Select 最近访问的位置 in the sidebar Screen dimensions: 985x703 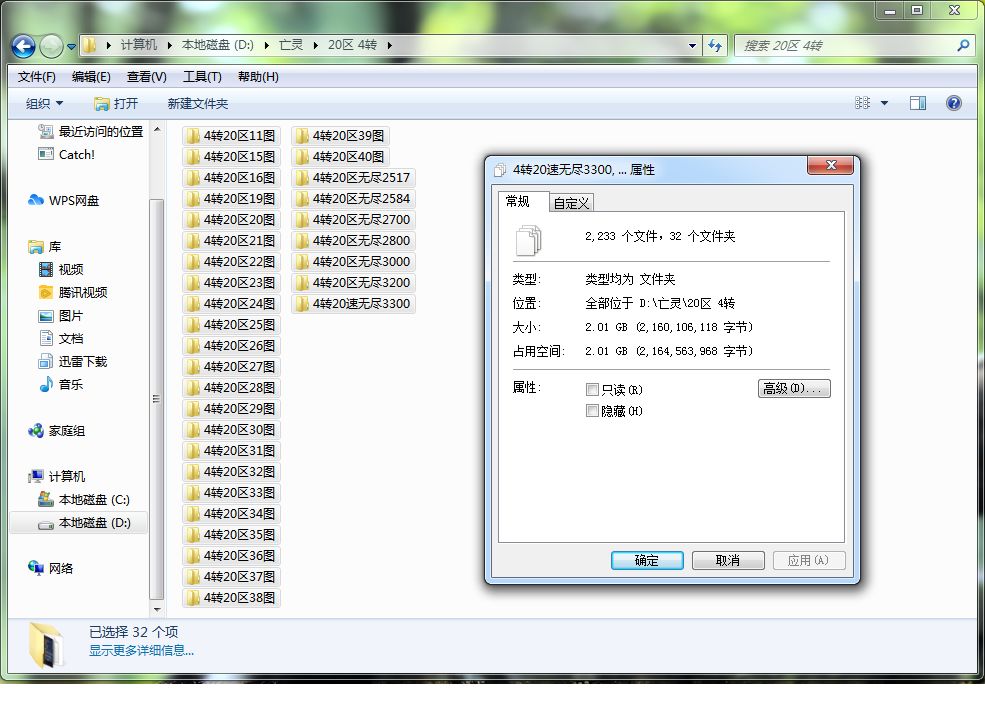click(x=90, y=131)
